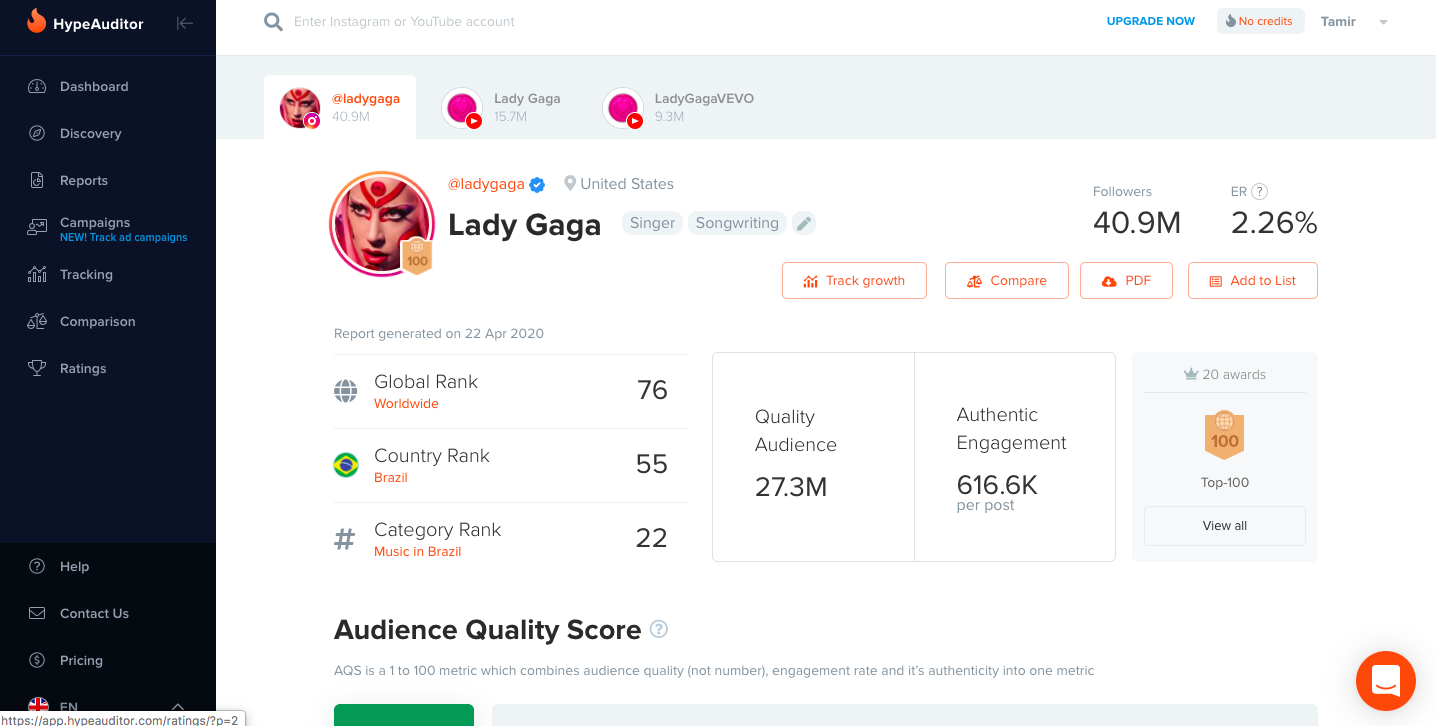Click the pencil icon to edit tags
Viewport: 1436px width, 726px height.
pyautogui.click(x=804, y=223)
